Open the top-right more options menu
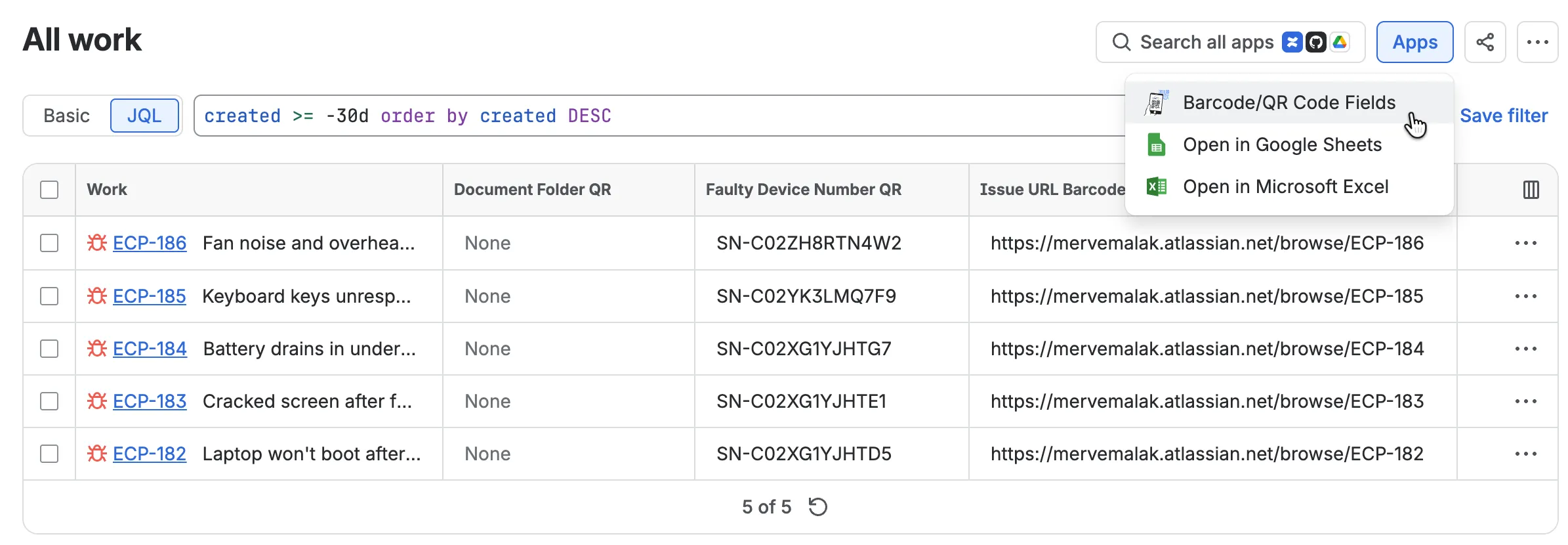 (x=1537, y=42)
